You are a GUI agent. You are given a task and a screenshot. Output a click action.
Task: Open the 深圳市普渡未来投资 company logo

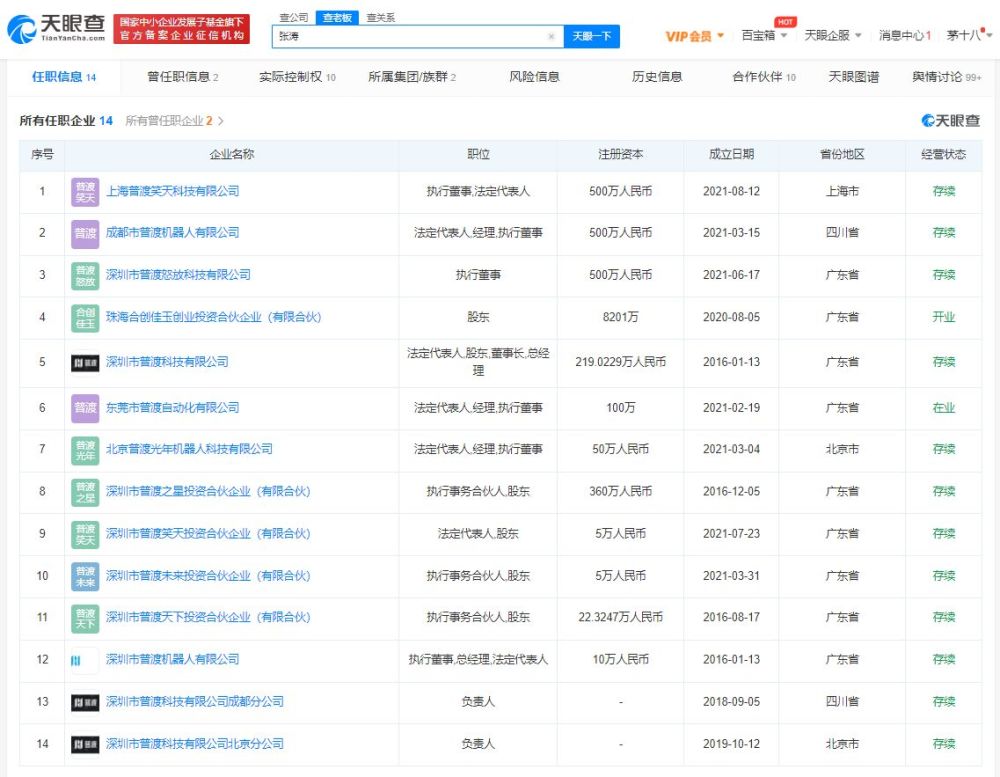85,576
